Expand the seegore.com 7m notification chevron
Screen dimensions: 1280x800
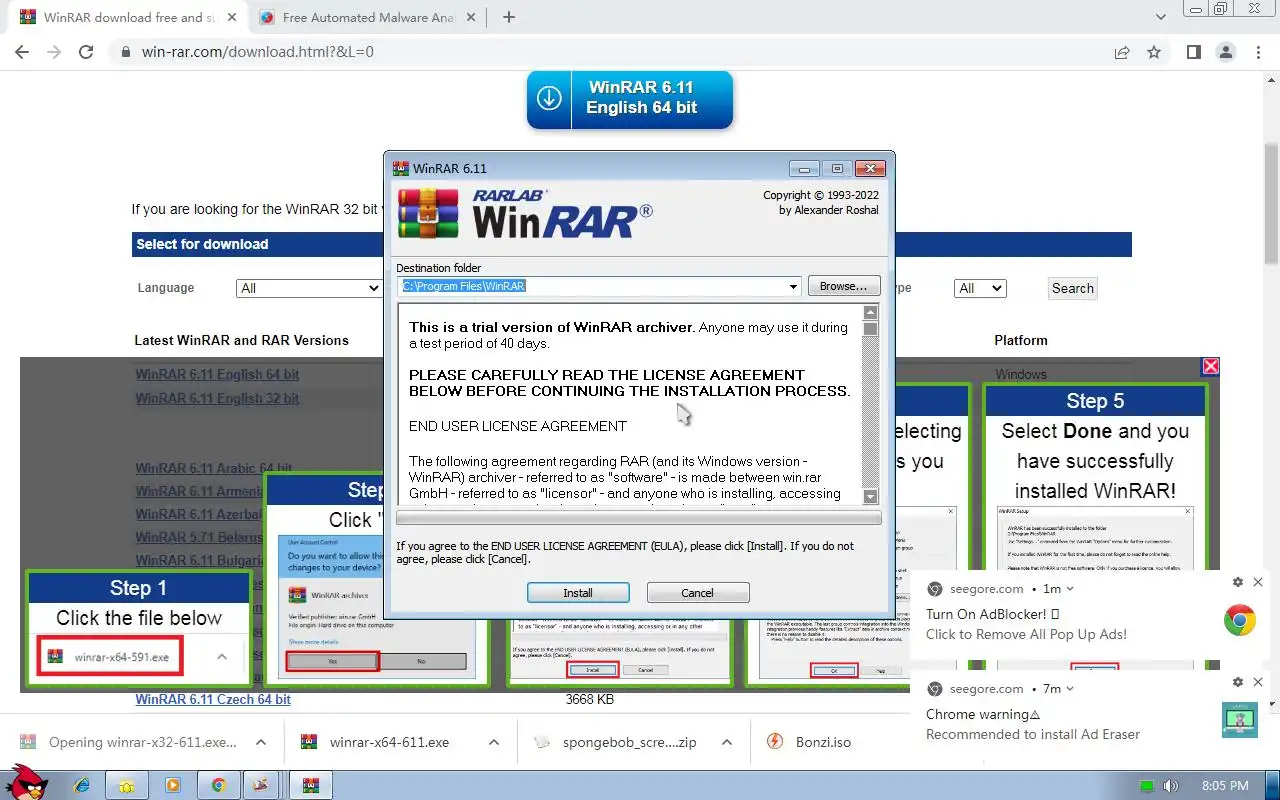click(x=1070, y=689)
